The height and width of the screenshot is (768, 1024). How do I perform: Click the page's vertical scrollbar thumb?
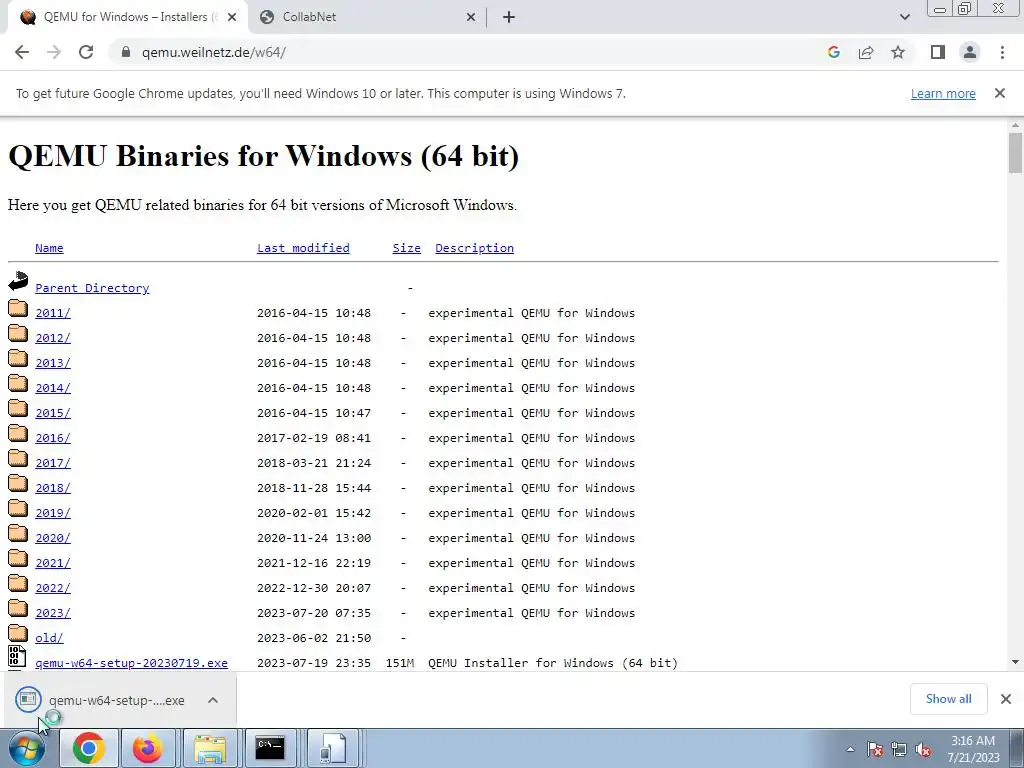click(1015, 153)
